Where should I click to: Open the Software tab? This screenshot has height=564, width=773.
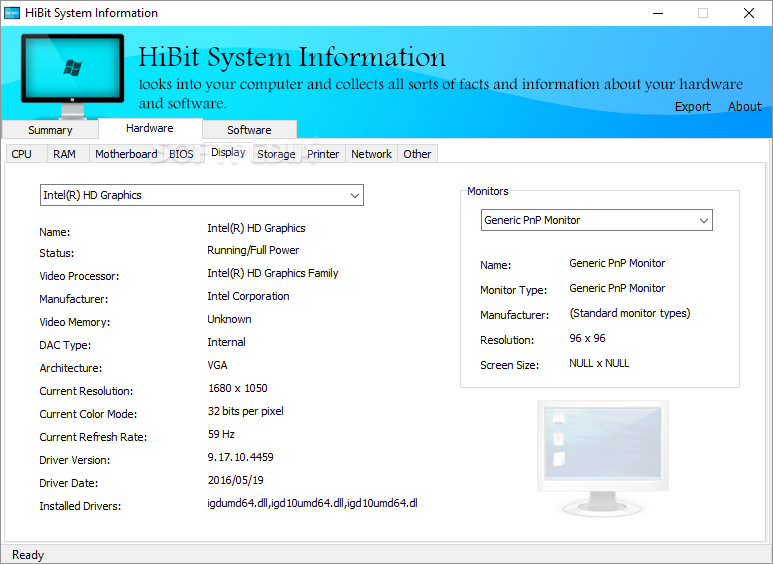[249, 130]
